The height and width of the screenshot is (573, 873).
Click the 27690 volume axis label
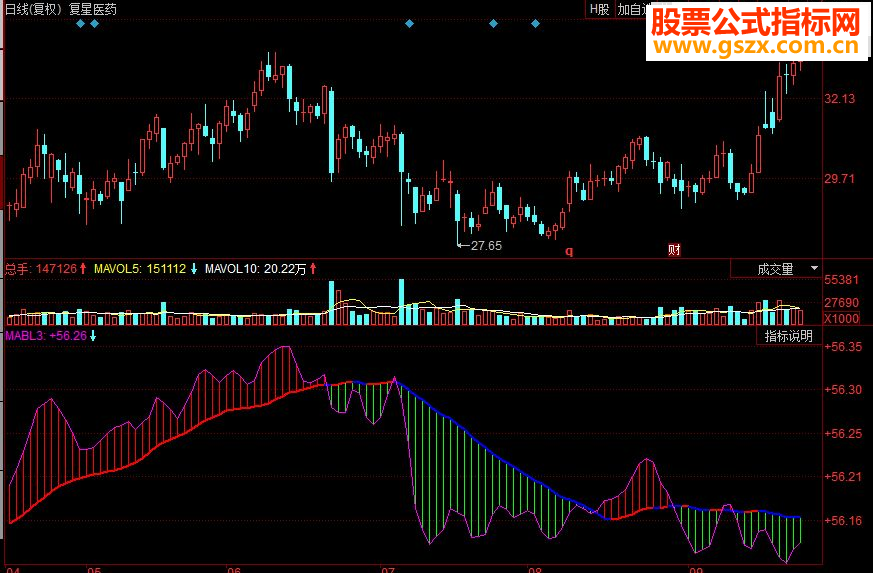[x=841, y=302]
